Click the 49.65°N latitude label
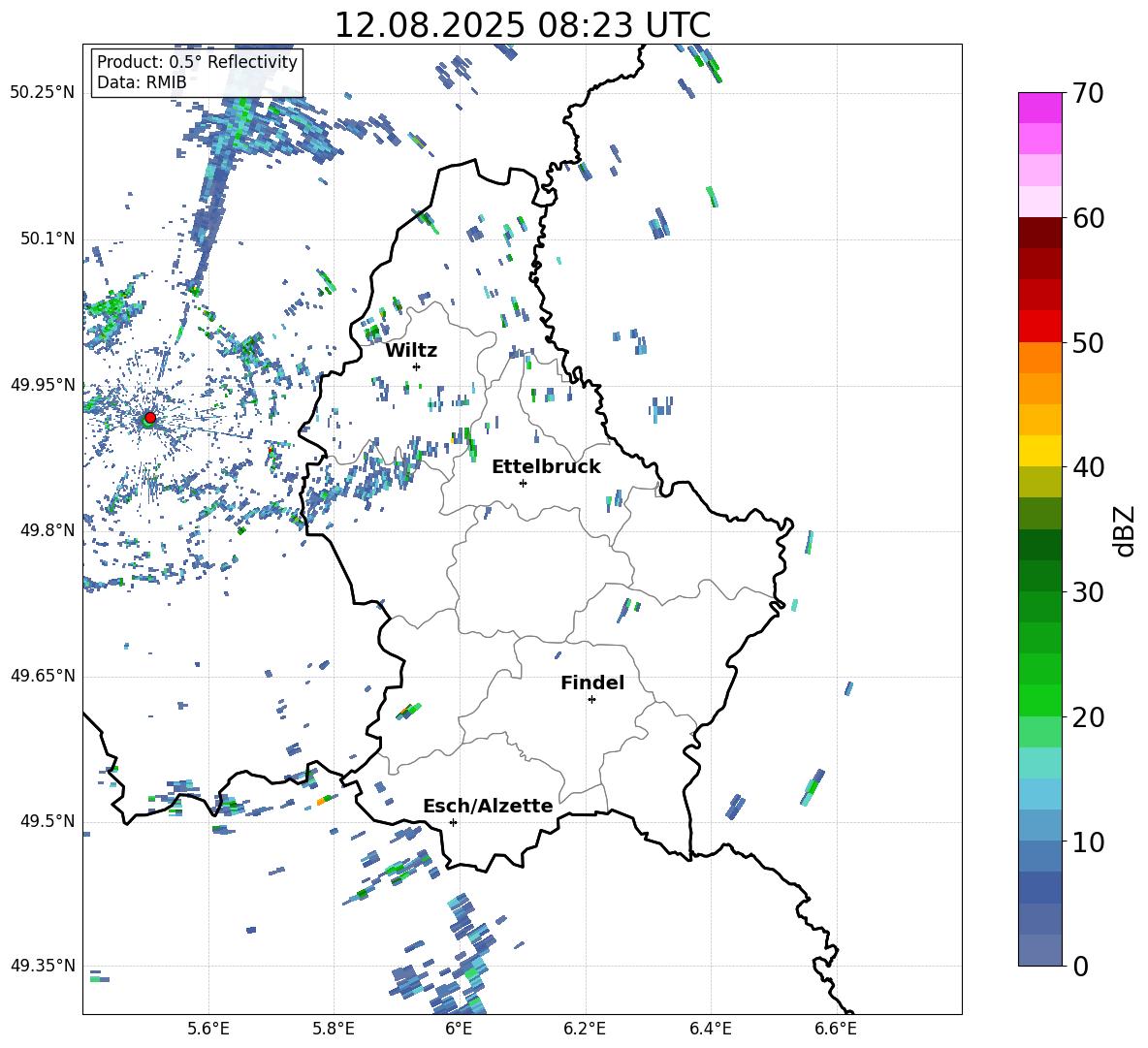 (43, 675)
